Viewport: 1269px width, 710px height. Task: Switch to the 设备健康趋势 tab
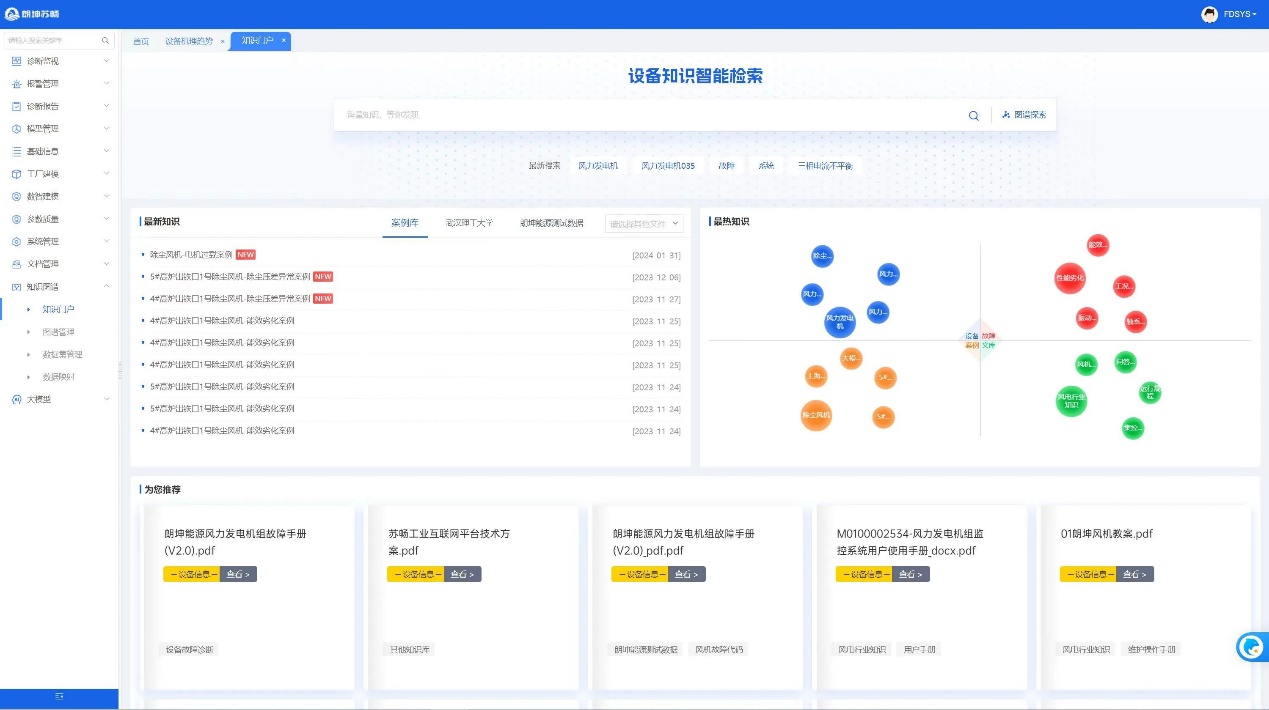tap(189, 41)
